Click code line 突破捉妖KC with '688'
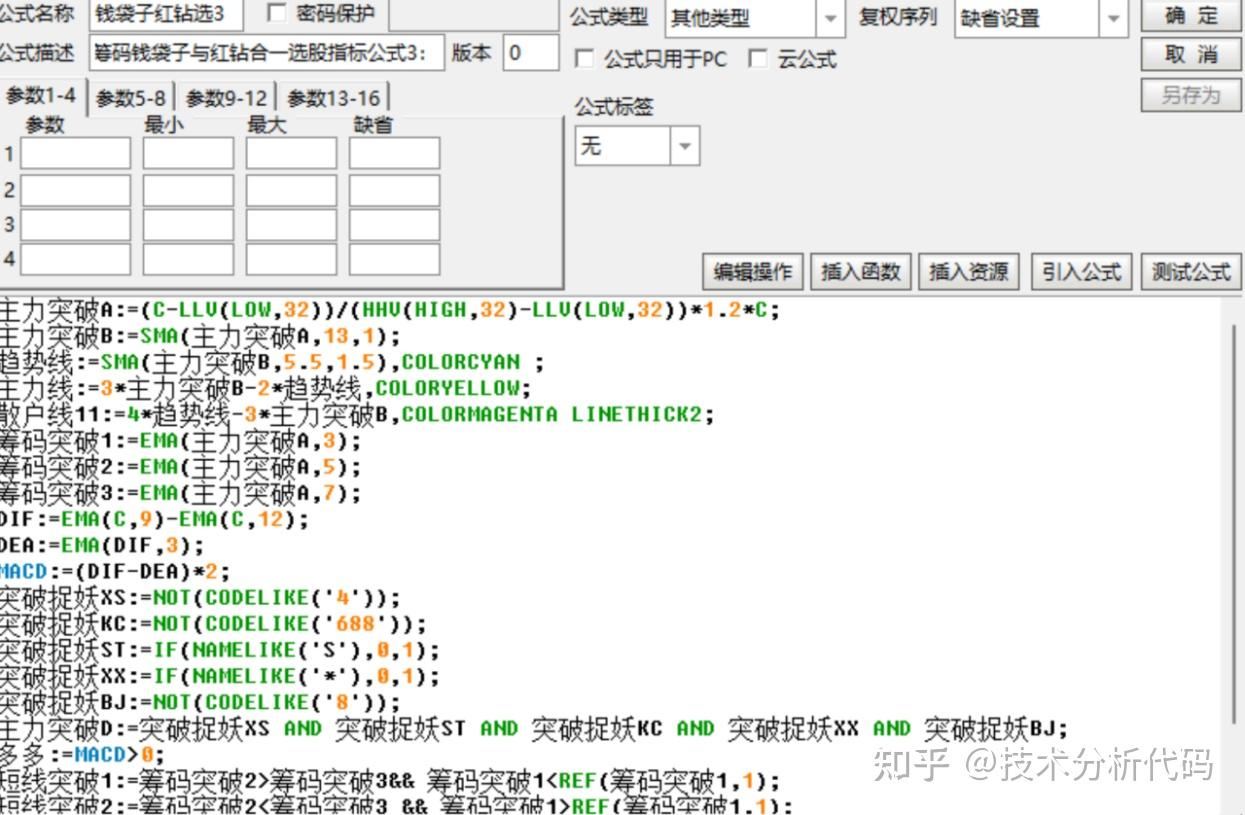Screen dimensions: 1245x815 coord(214,624)
